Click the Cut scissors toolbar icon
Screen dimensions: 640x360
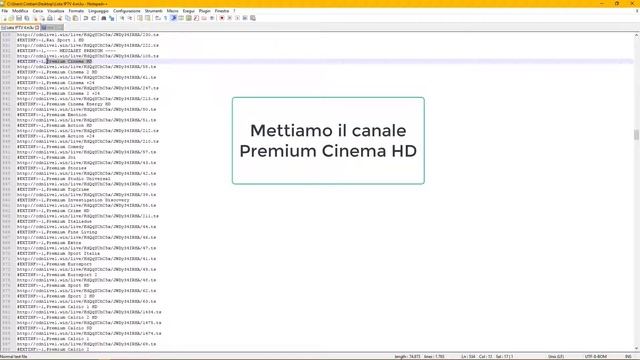60,18
